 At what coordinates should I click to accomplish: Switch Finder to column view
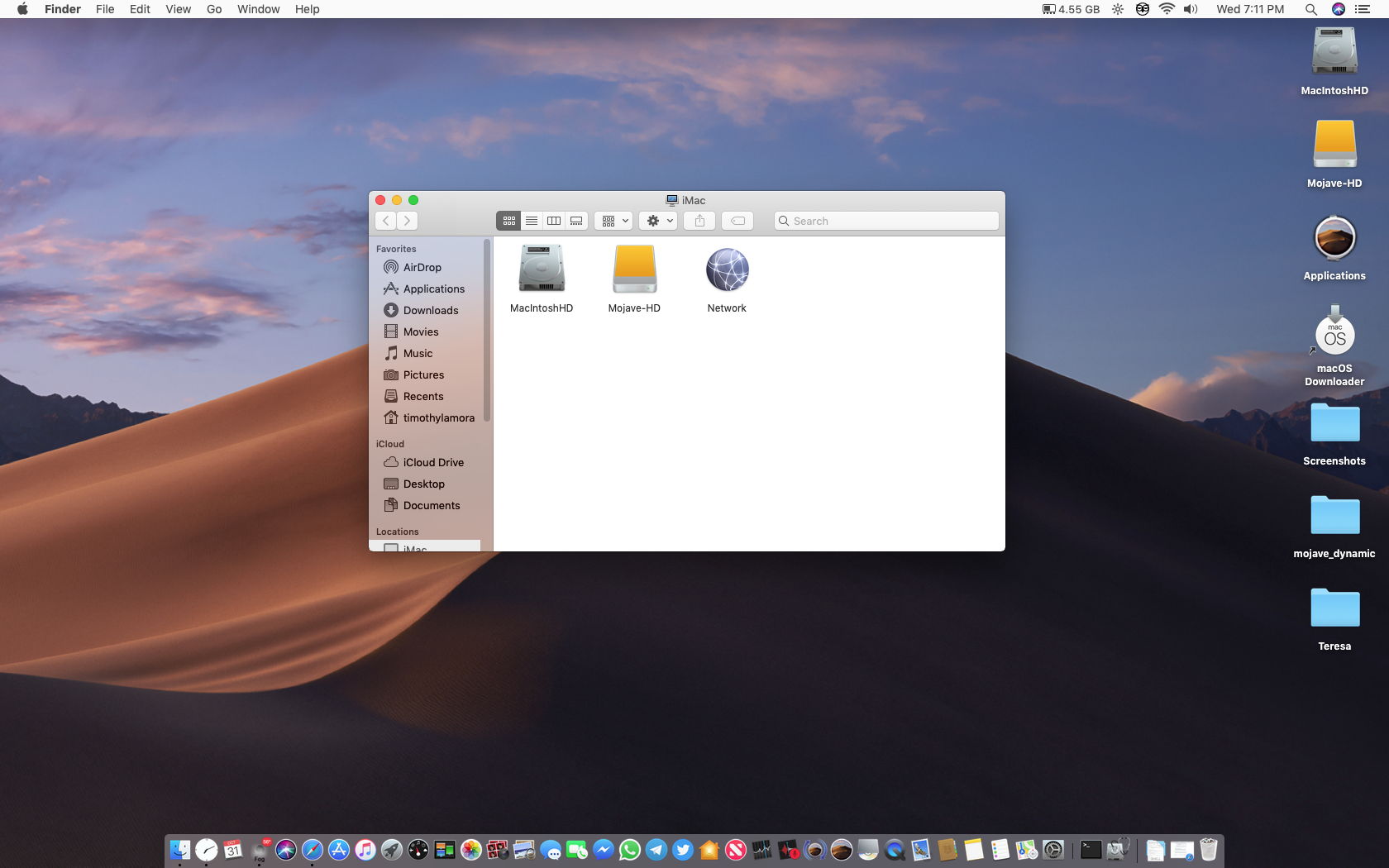tap(554, 221)
